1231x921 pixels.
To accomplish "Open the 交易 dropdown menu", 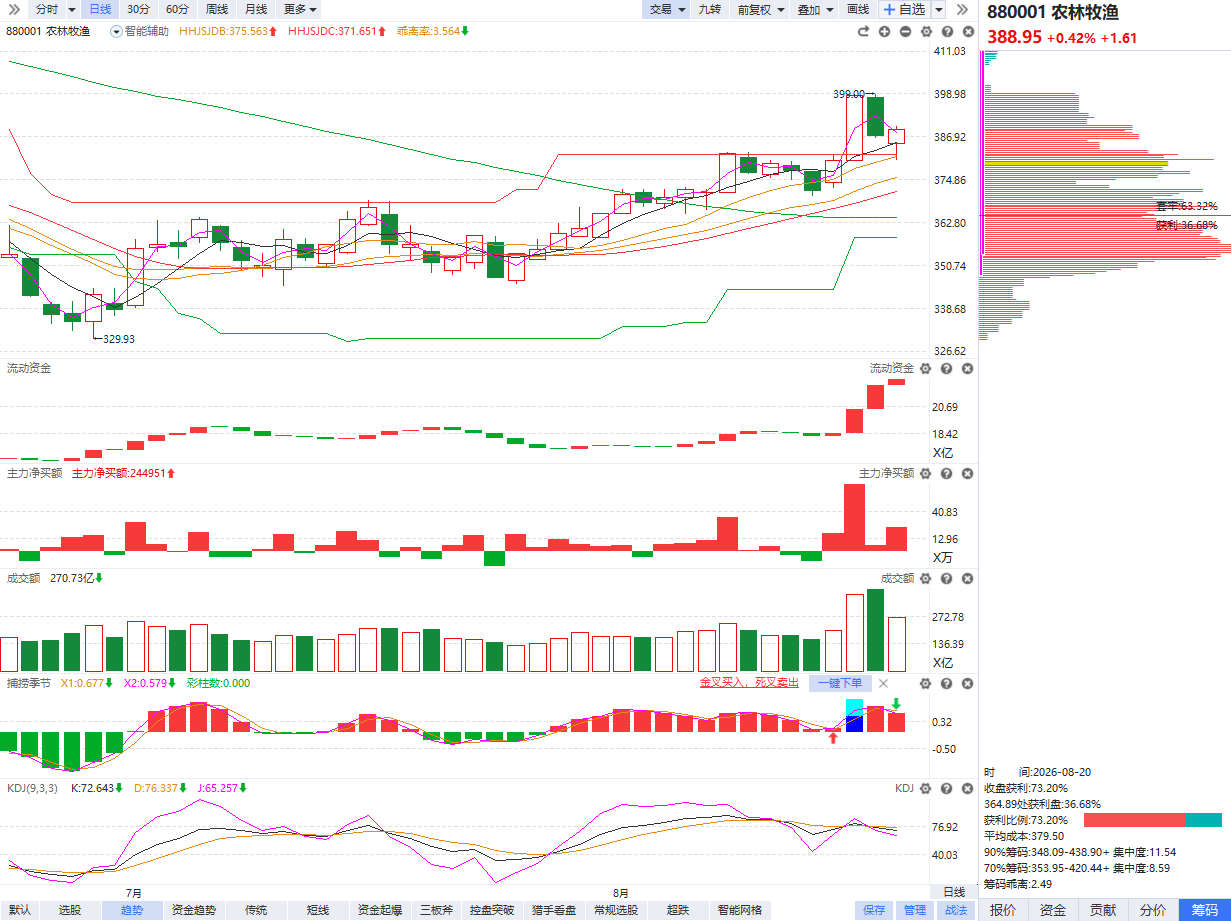I will click(666, 9).
